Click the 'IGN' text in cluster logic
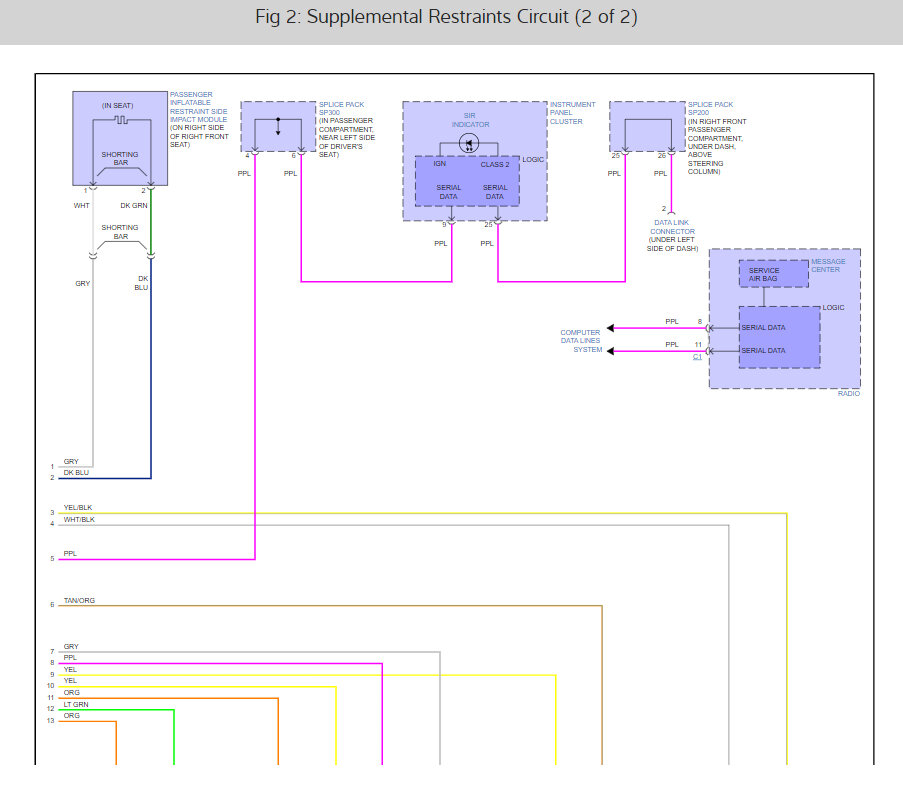This screenshot has width=903, height=795. [x=439, y=164]
